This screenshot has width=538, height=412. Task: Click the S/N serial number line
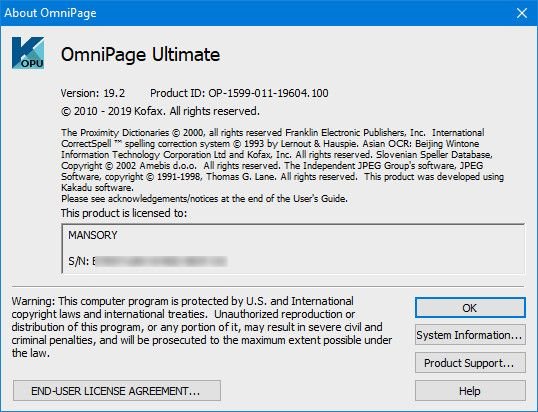click(x=148, y=261)
